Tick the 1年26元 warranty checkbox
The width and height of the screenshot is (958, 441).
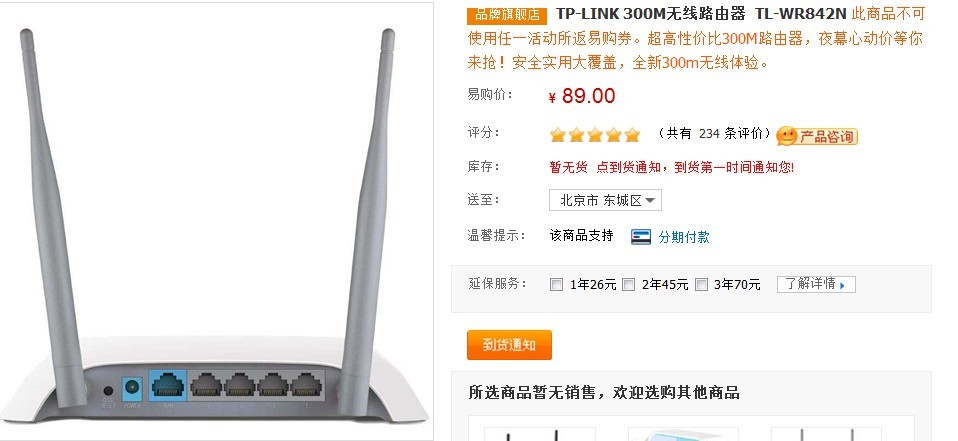556,284
